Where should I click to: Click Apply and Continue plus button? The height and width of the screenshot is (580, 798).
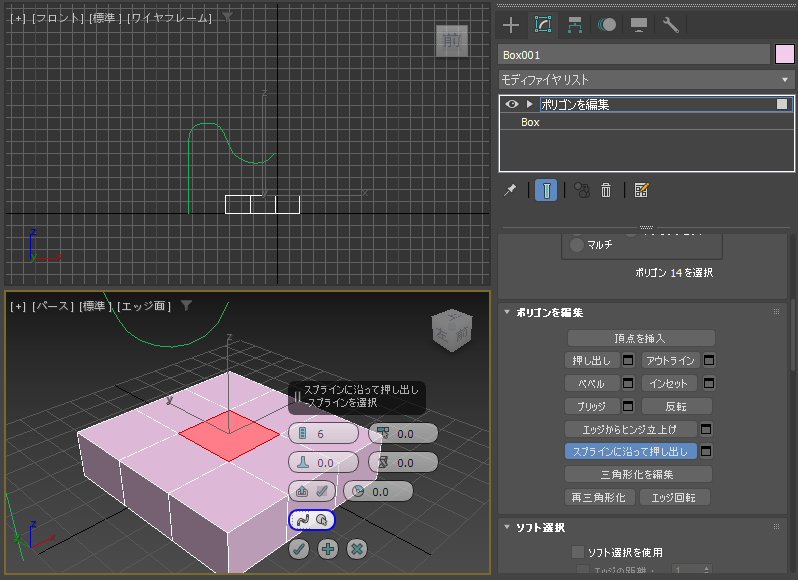coord(328,549)
